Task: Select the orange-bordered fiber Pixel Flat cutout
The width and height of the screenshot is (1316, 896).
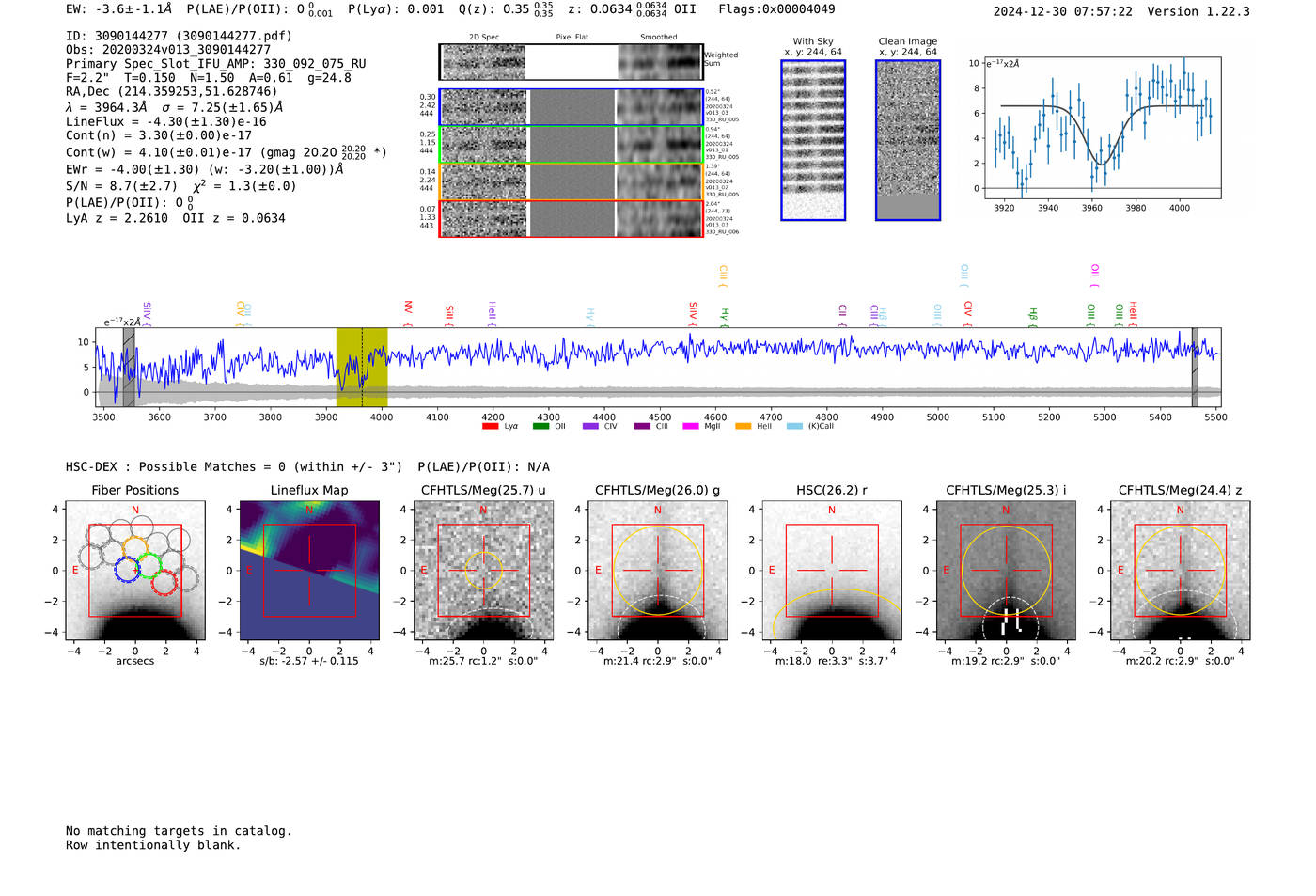Action: pyautogui.click(x=572, y=181)
